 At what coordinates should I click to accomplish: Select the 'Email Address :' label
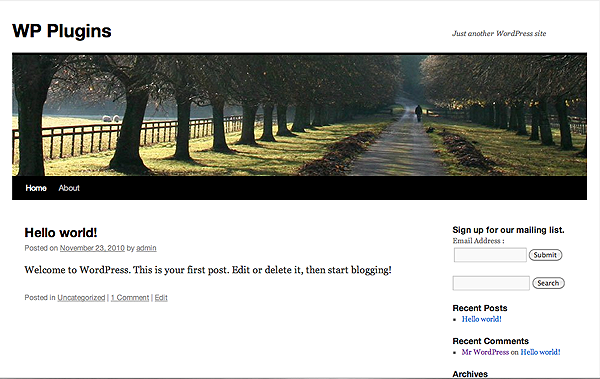[478, 241]
